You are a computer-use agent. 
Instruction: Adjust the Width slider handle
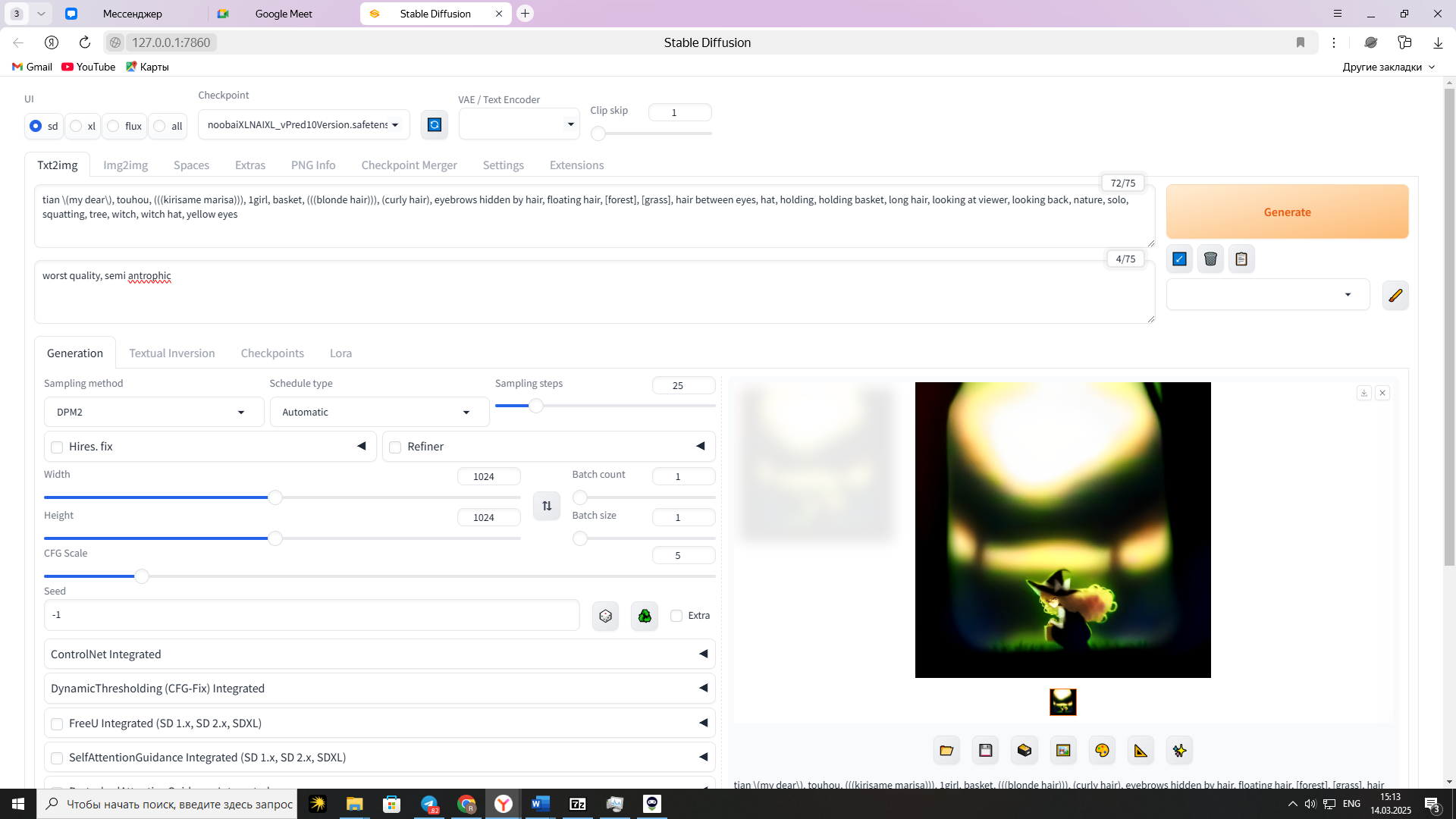pos(275,497)
